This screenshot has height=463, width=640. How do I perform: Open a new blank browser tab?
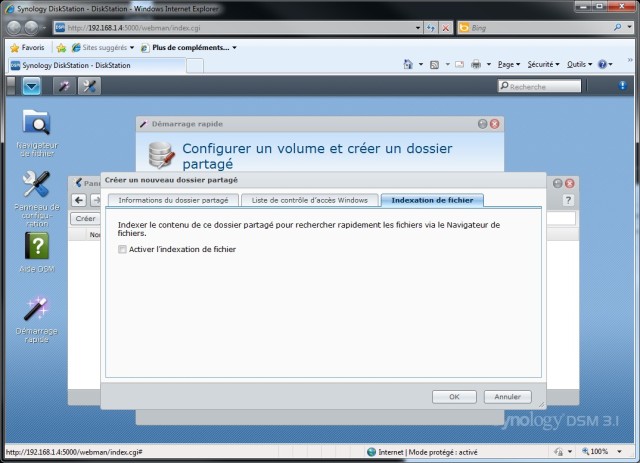(x=195, y=66)
